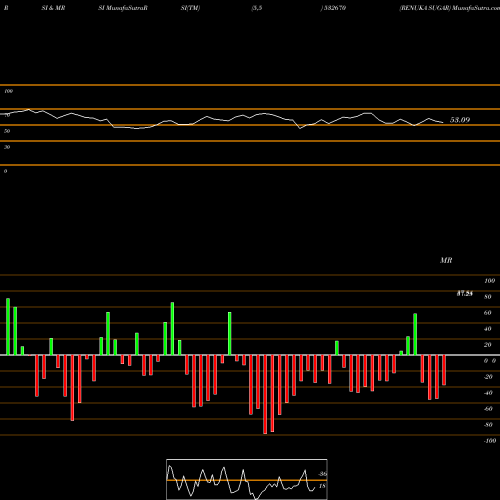Click the 40 label on MR axis

click(488, 329)
